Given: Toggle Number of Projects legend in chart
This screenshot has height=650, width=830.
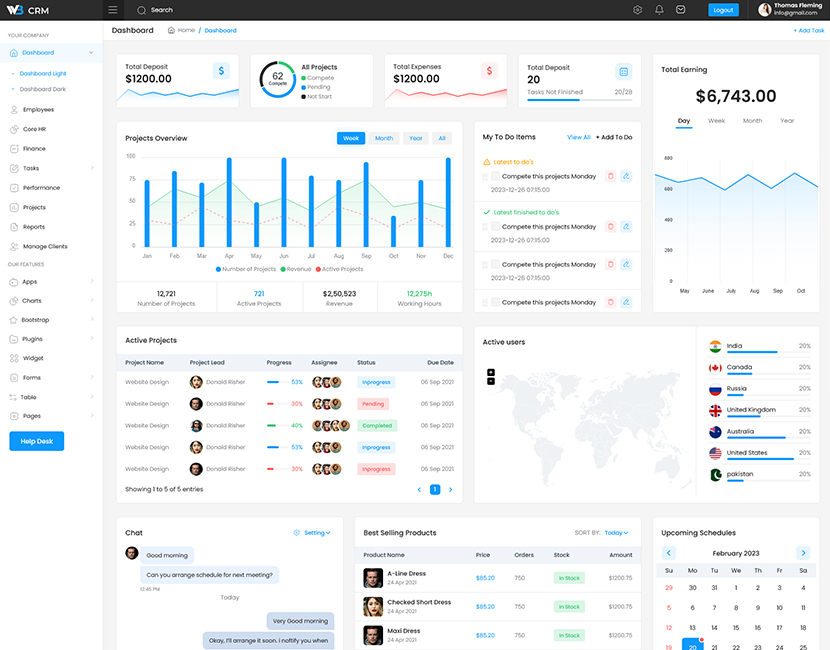Looking at the screenshot, I should click(246, 269).
